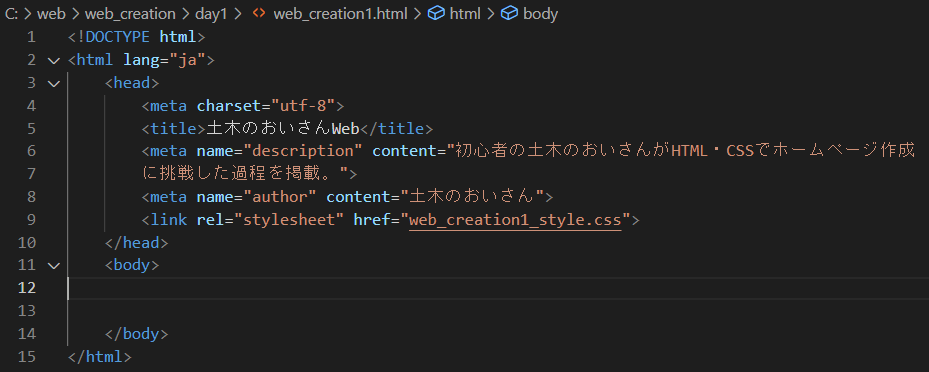Click the closing </html> tag

100,357
